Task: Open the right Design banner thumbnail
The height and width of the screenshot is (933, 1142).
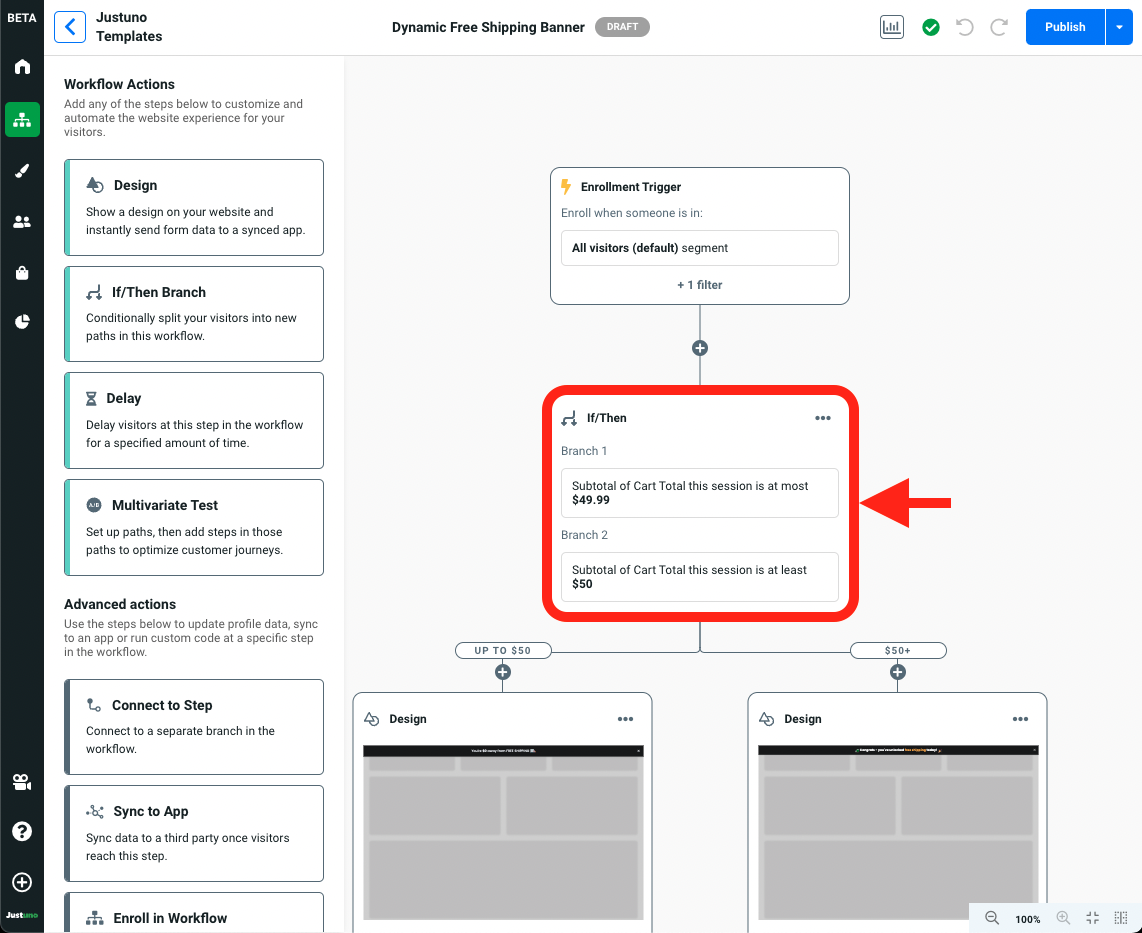Action: tap(897, 832)
